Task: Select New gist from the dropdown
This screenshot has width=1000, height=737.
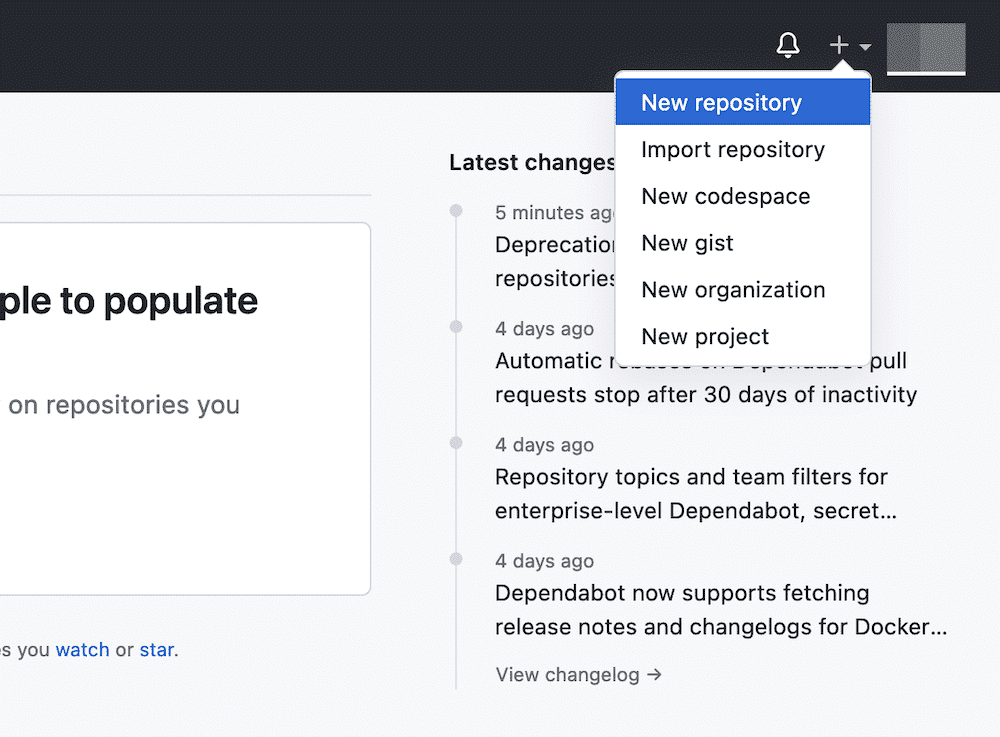Action: (x=687, y=243)
